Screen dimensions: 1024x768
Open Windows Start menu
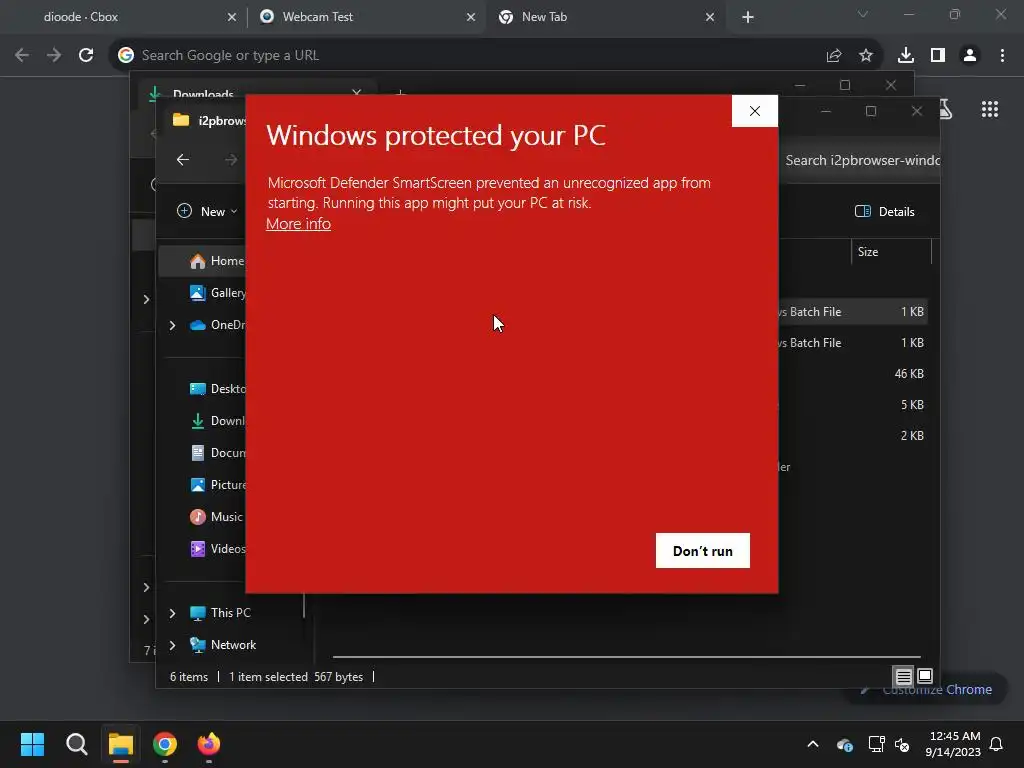[x=32, y=744]
